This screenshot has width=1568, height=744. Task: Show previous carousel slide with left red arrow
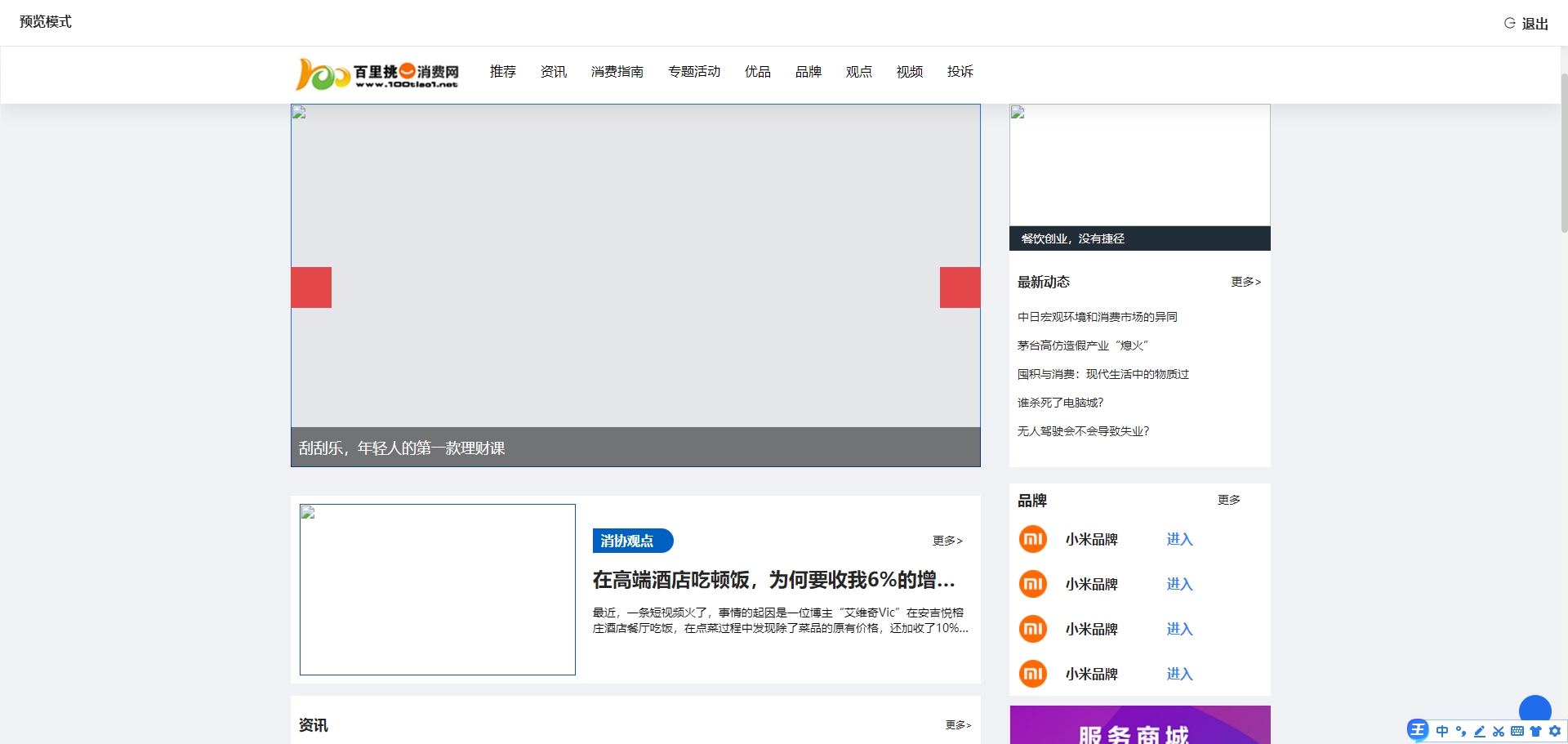(311, 287)
